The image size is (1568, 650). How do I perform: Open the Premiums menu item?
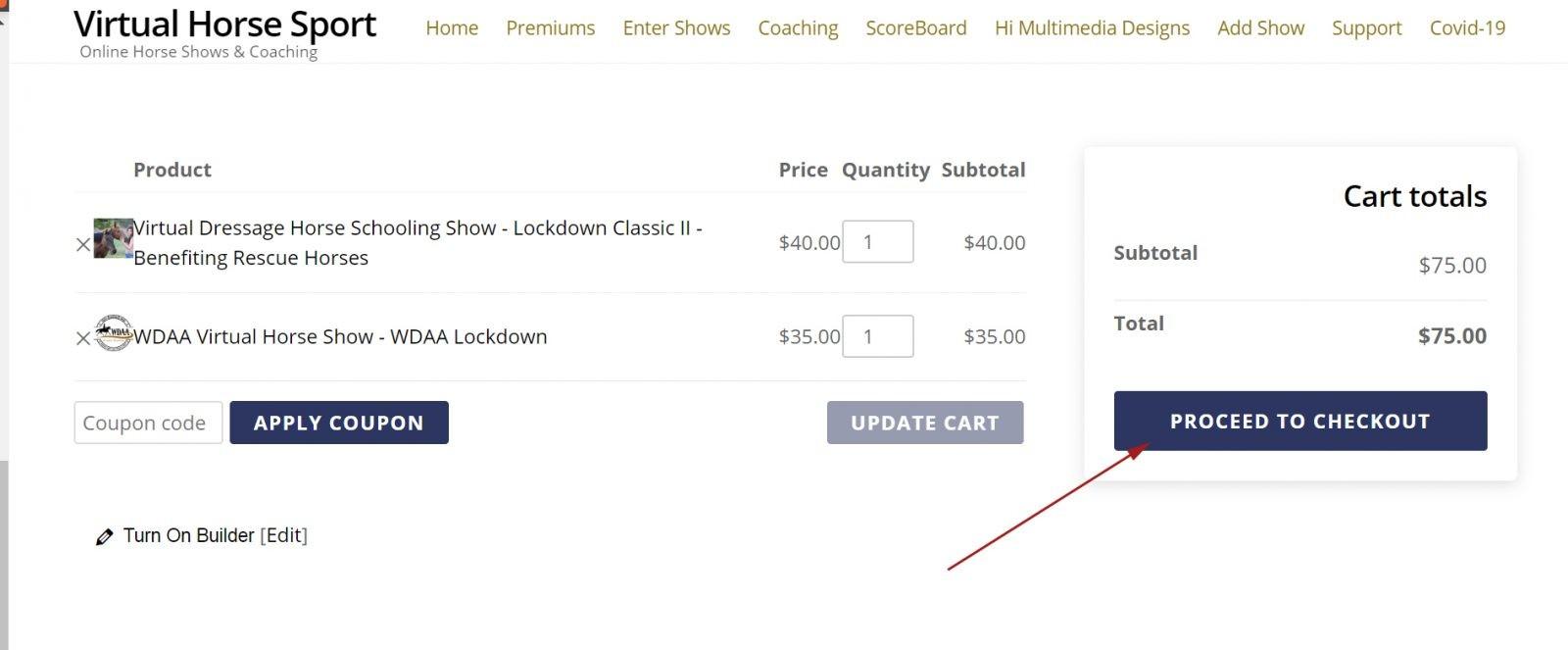[550, 28]
